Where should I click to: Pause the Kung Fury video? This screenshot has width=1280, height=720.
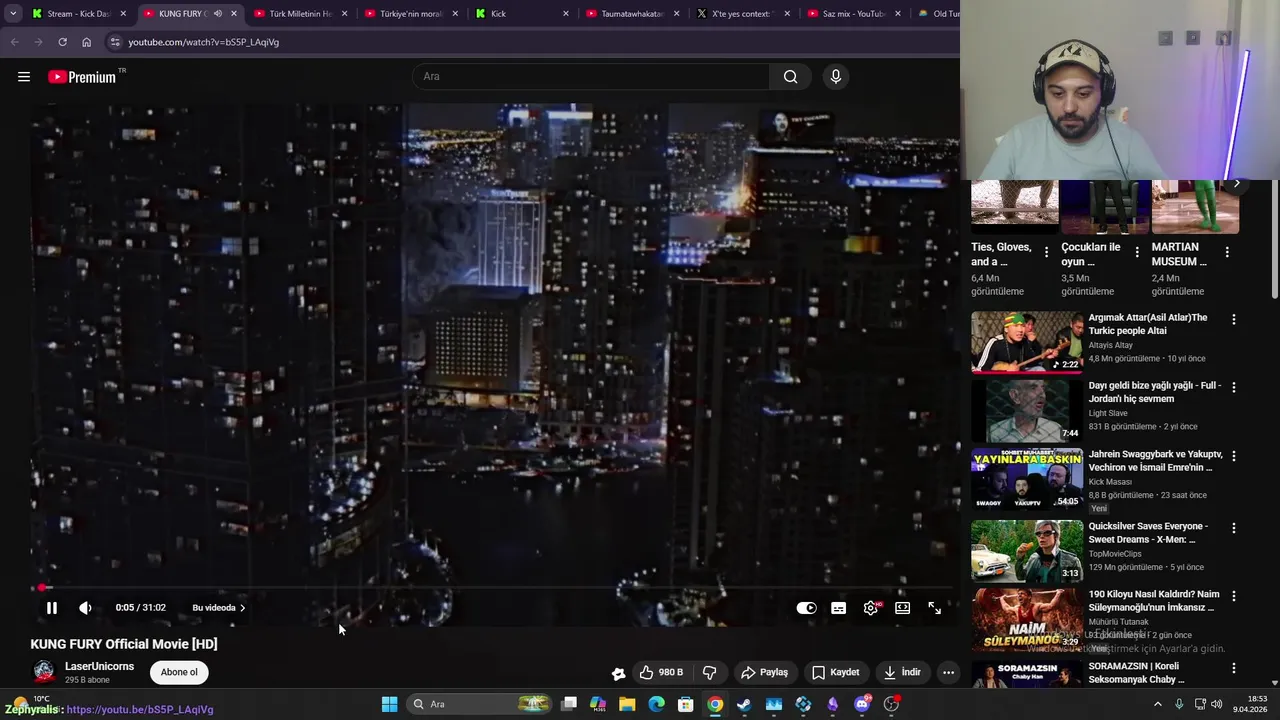[x=52, y=608]
